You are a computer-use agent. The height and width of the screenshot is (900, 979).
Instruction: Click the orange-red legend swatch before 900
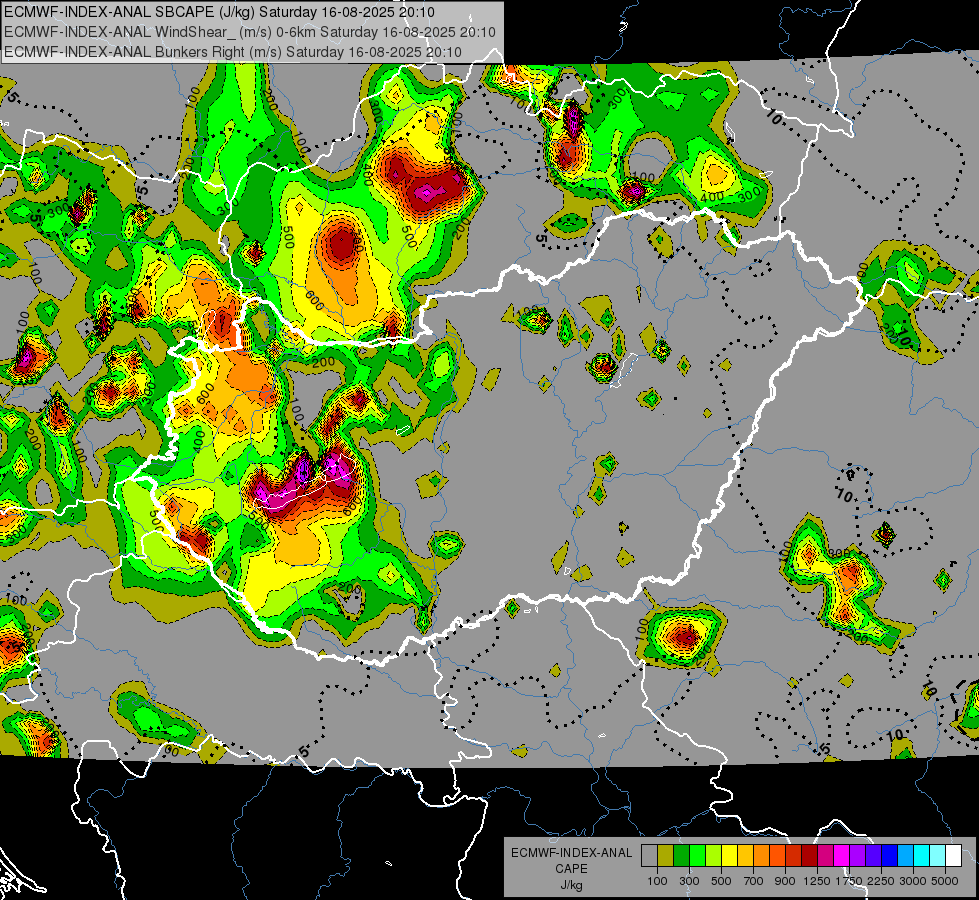(777, 856)
